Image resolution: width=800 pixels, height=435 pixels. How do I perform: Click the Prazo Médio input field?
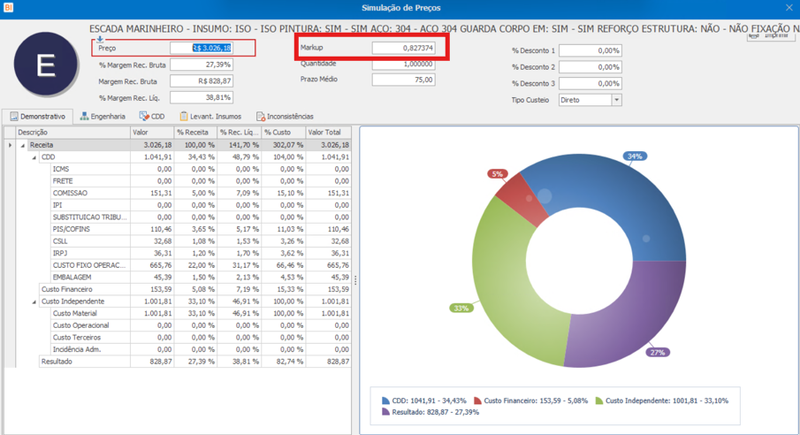pyautogui.click(x=403, y=80)
